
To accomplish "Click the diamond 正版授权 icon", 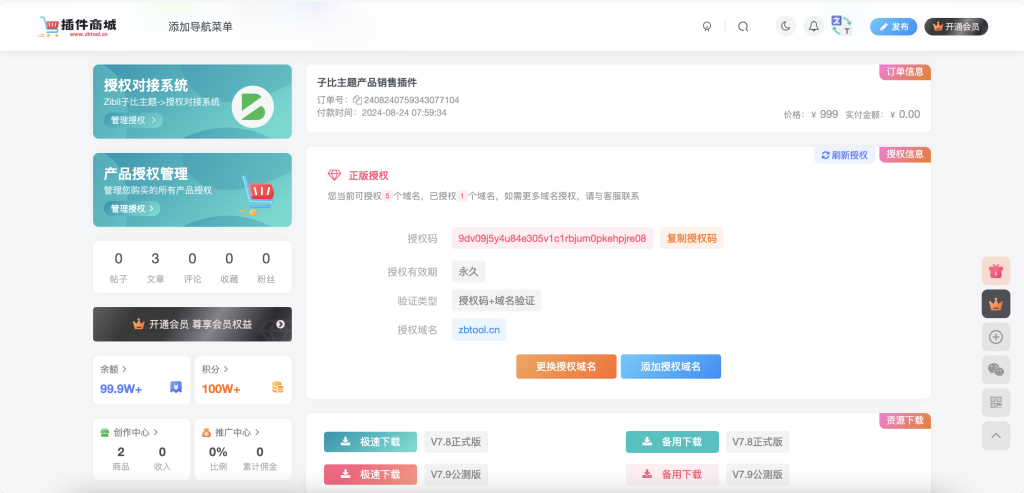I will tap(334, 175).
